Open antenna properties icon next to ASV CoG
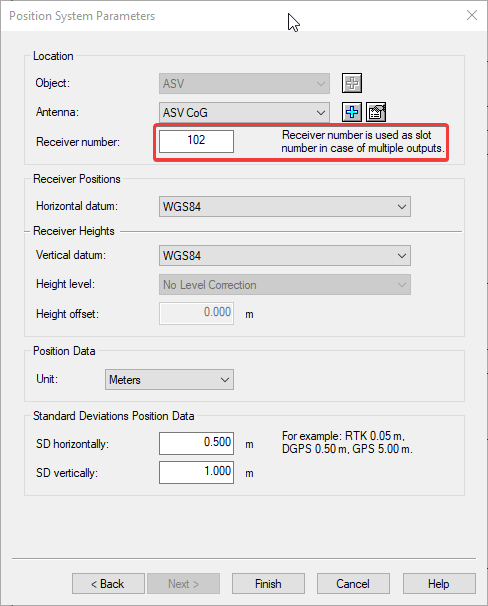This screenshot has height=606, width=488. coord(376,112)
